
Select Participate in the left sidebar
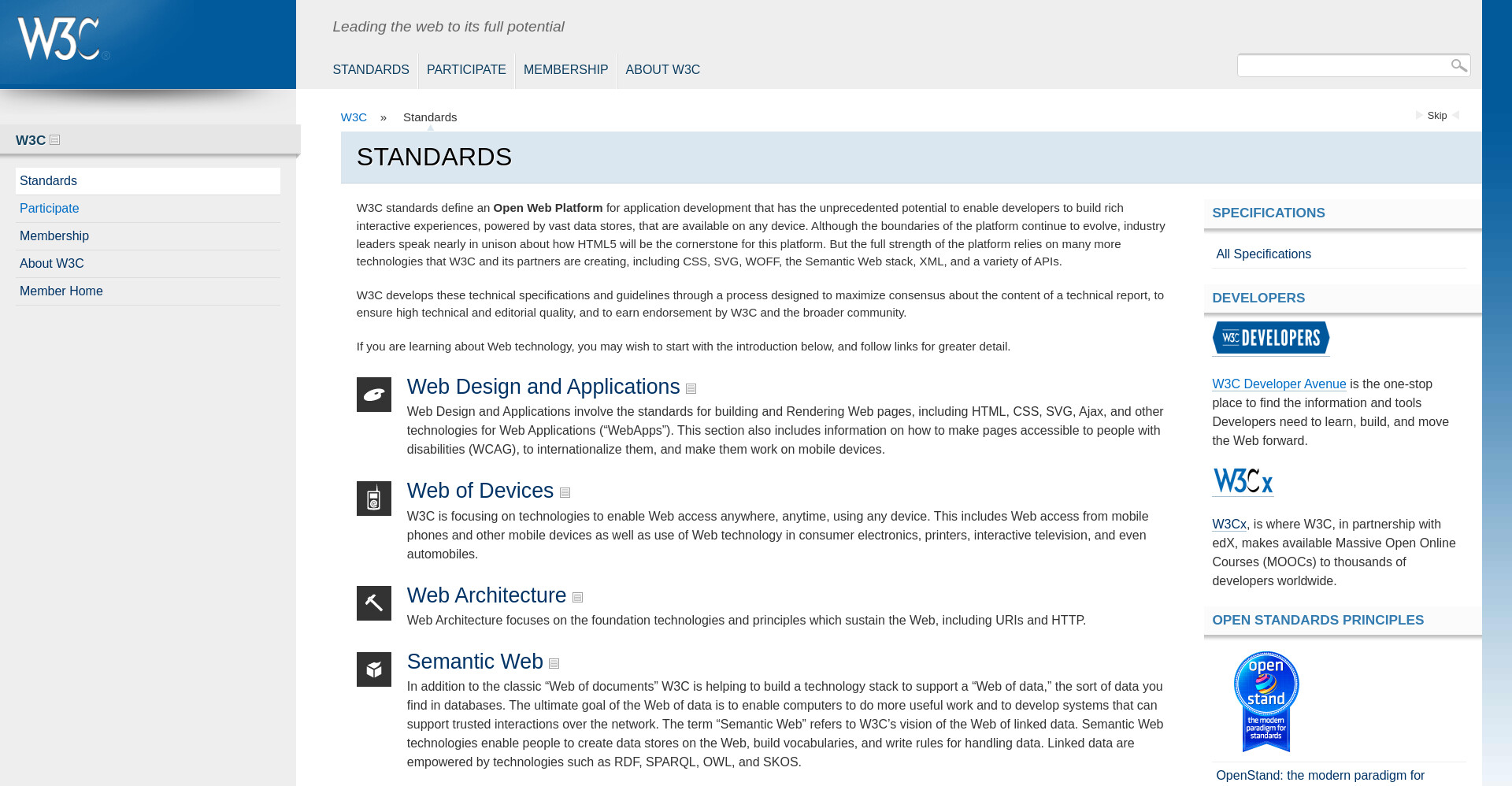[148, 209]
